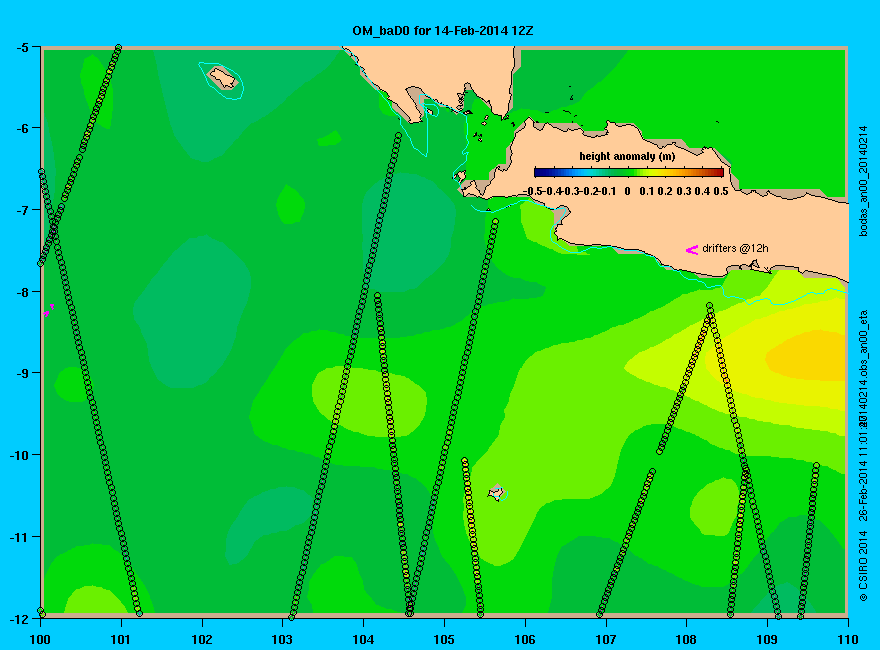Select the plot title OM_baD0 for 14-Feb-2014 12Z

[442, 31]
